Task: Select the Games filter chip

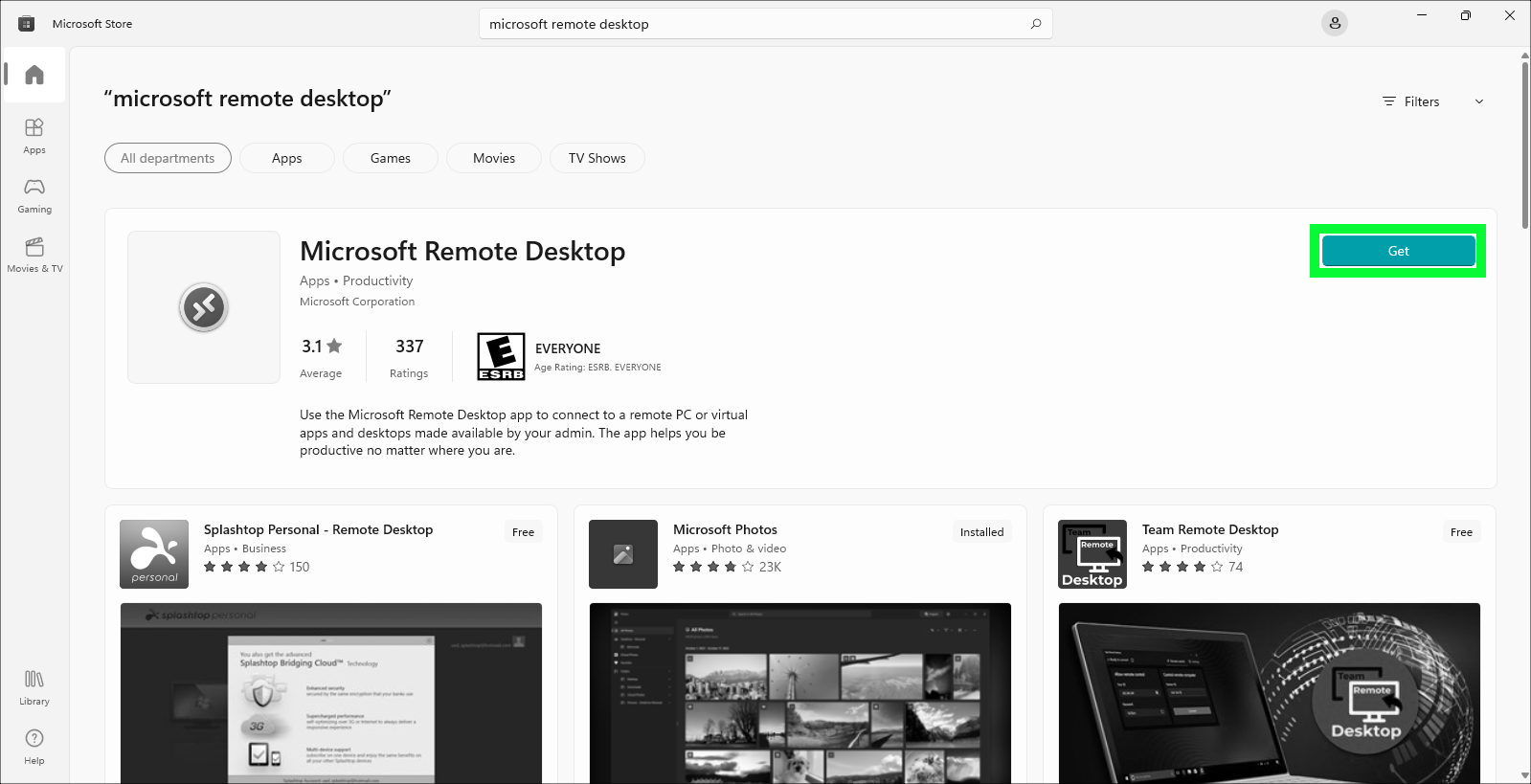Action: [390, 158]
